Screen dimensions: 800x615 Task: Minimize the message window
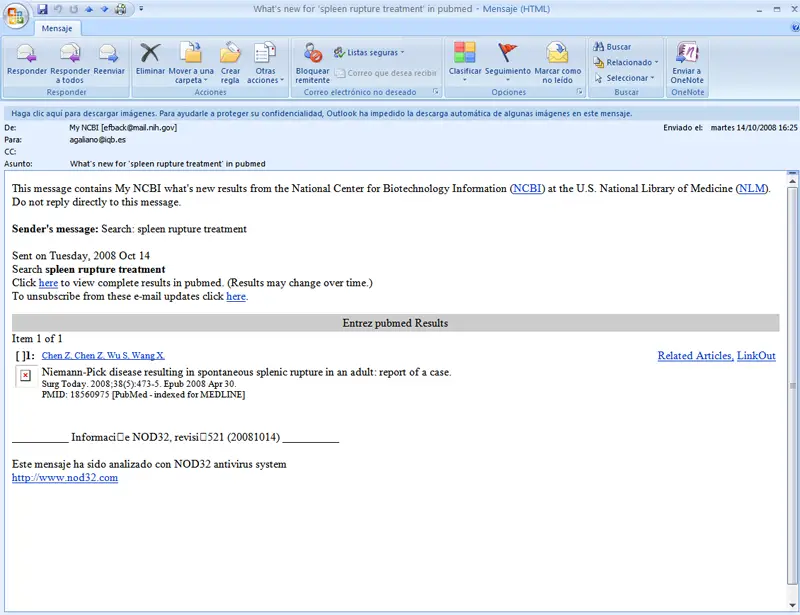click(760, 9)
